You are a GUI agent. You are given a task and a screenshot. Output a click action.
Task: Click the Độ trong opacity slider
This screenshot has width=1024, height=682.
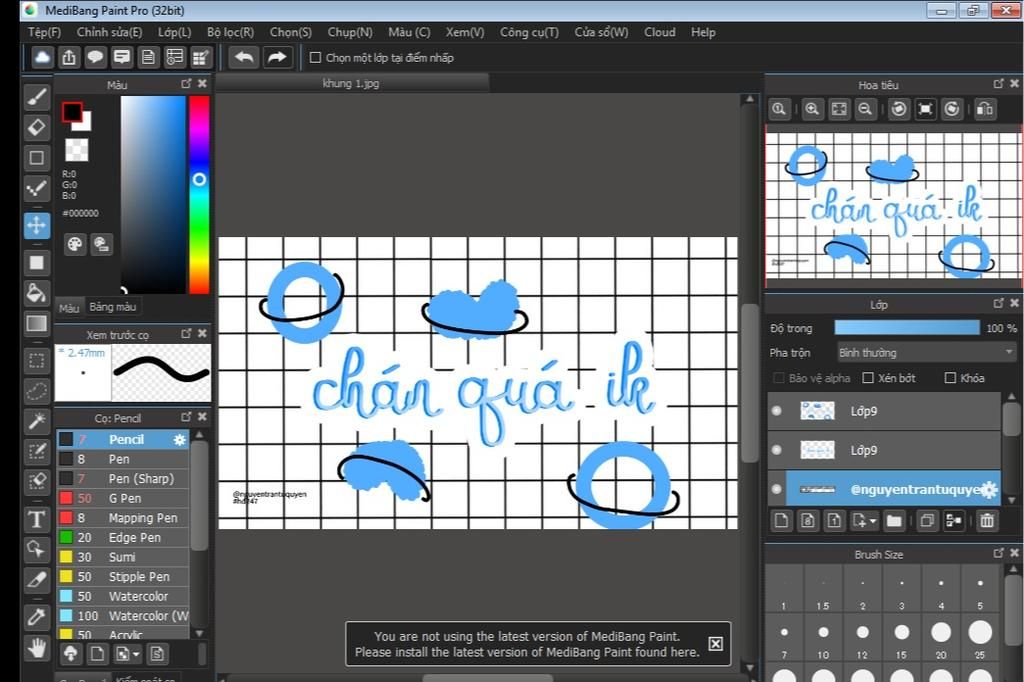907,328
